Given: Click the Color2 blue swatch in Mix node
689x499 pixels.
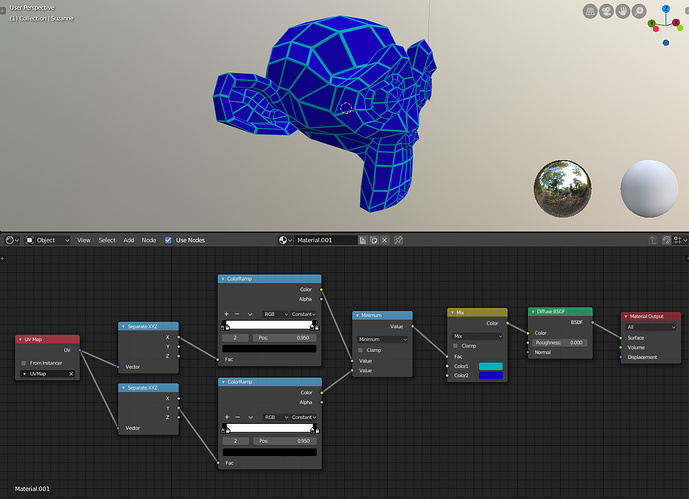Looking at the screenshot, I should pos(490,376).
